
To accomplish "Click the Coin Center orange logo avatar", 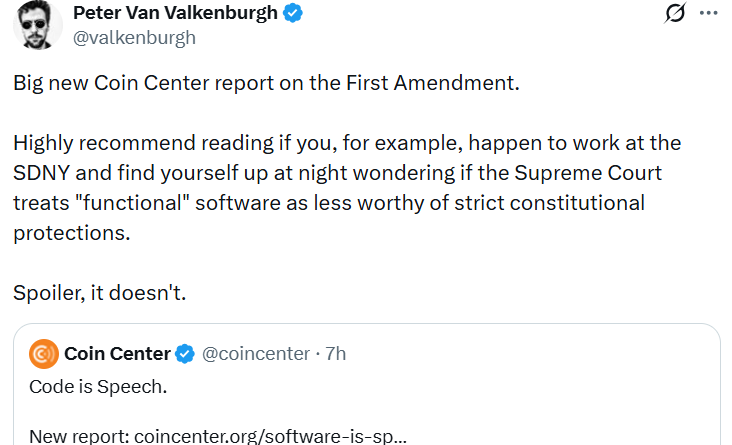I will (44, 354).
